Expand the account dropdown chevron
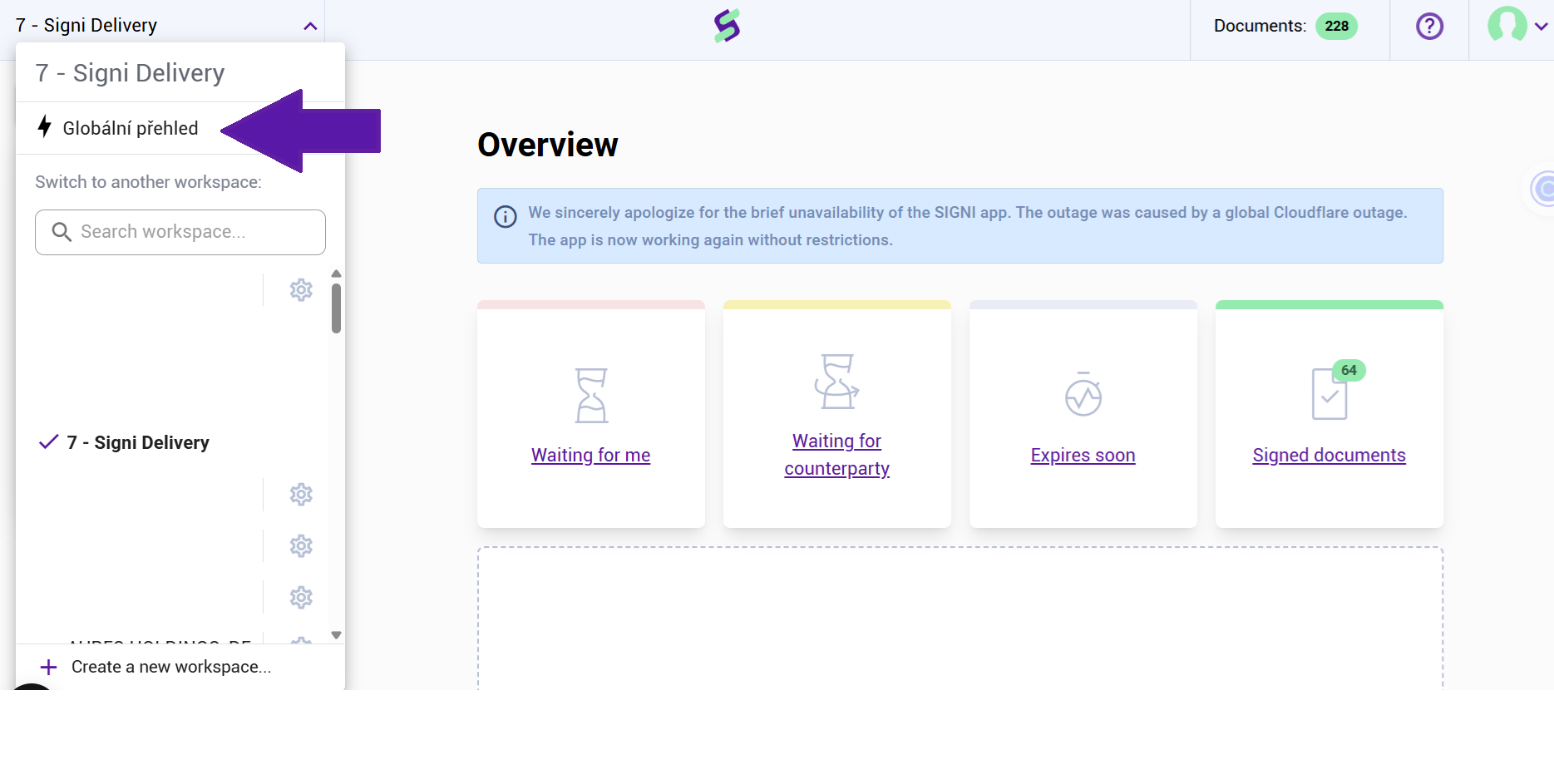The width and height of the screenshot is (1554, 784). click(1541, 27)
